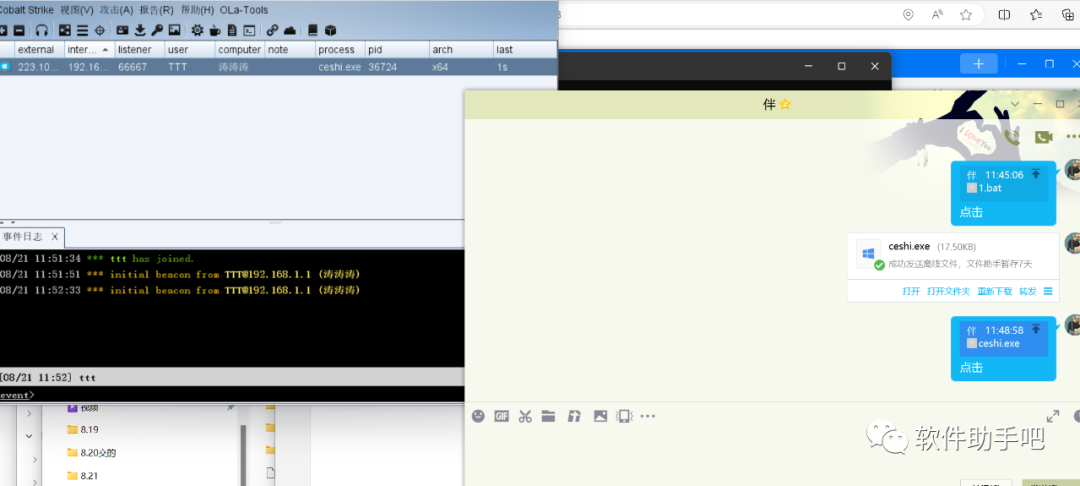Send a file via chat folder icon
The width and height of the screenshot is (1080, 486).
tap(548, 416)
